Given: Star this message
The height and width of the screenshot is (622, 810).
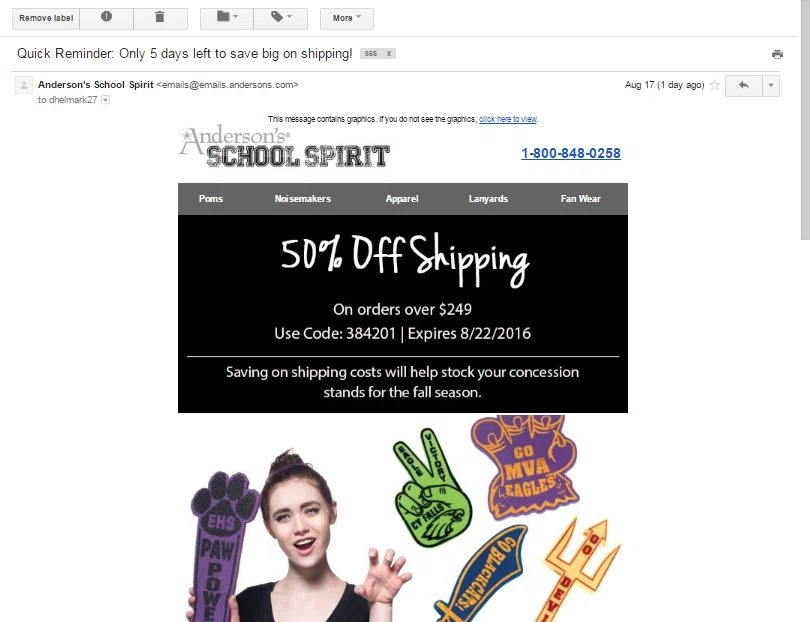Looking at the screenshot, I should tap(714, 85).
